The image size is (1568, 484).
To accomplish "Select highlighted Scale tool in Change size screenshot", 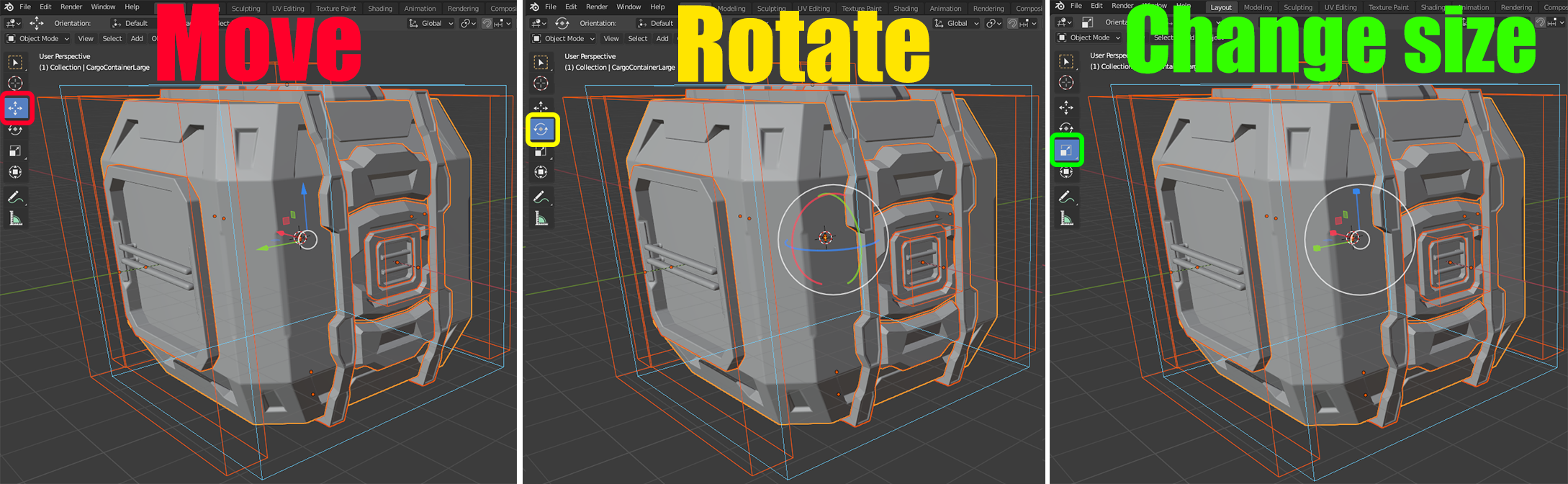I will click(x=1067, y=151).
